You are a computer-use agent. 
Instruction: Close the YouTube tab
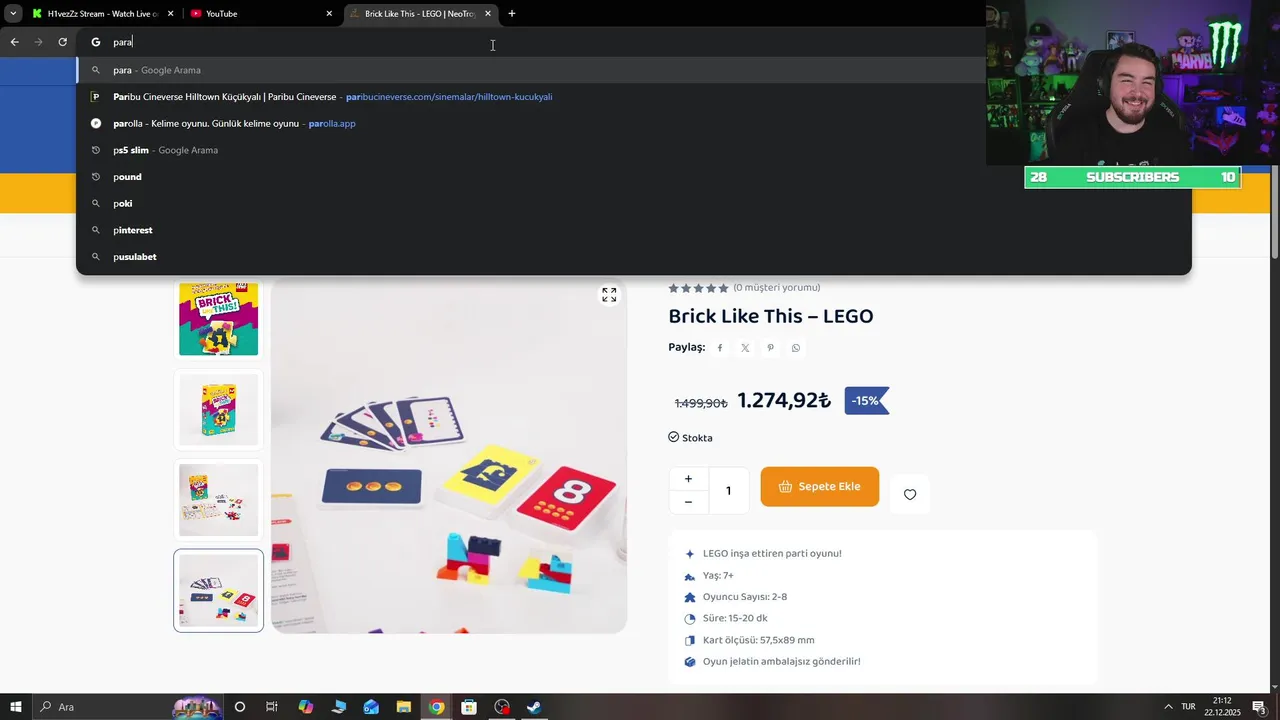point(329,14)
